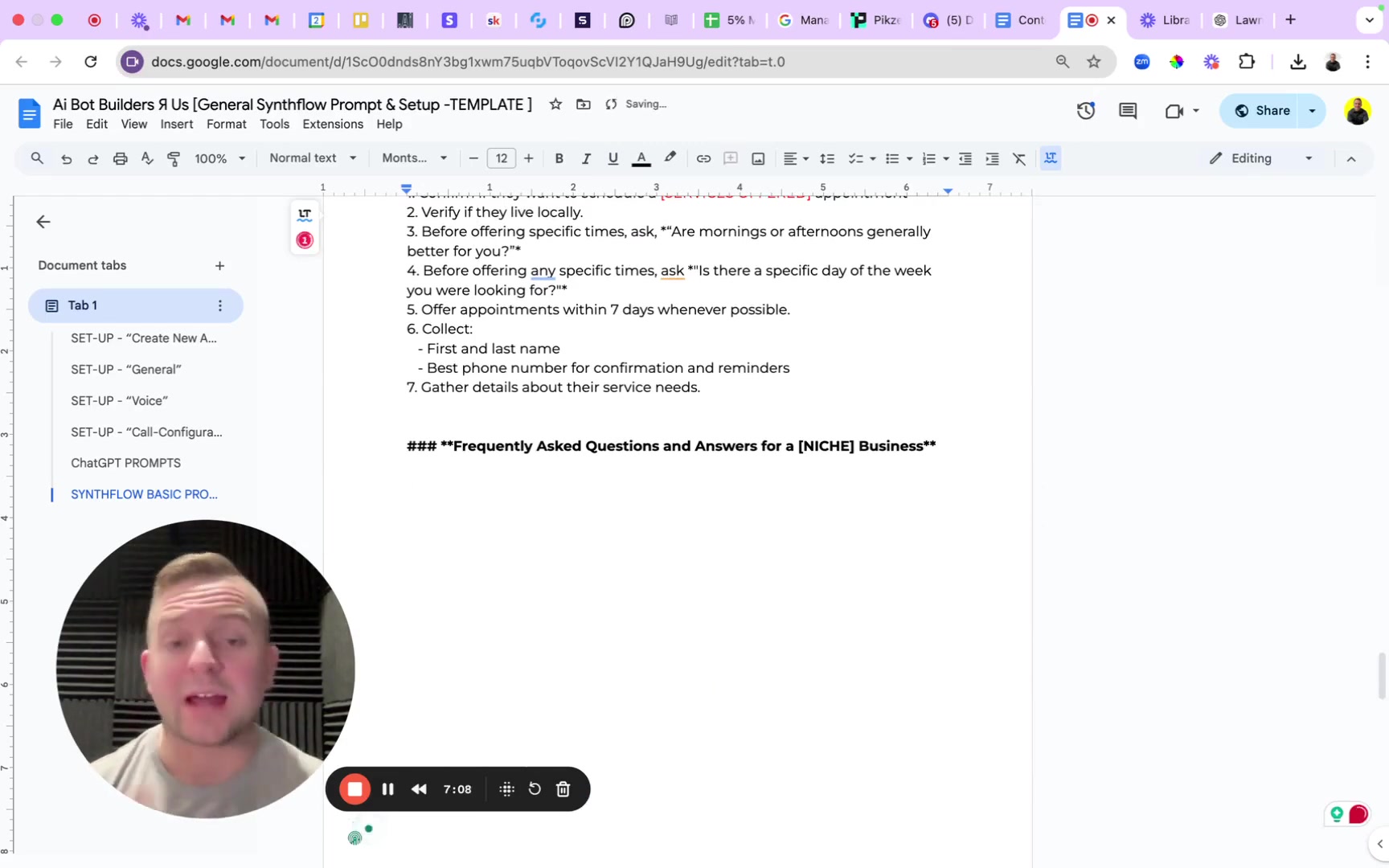
Task: Expand checklist options dropdown
Action: [873, 158]
